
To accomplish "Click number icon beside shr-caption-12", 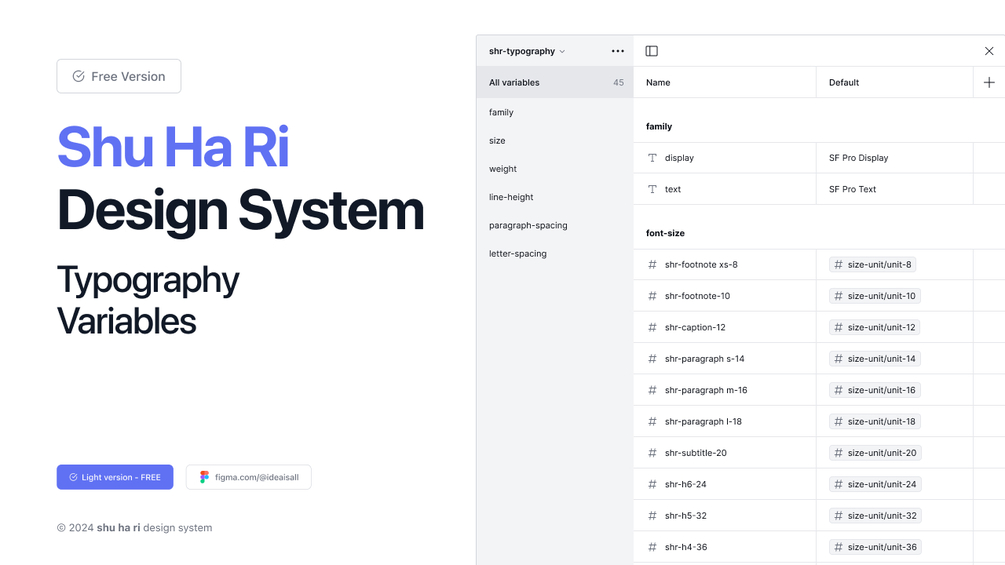I will click(652, 327).
